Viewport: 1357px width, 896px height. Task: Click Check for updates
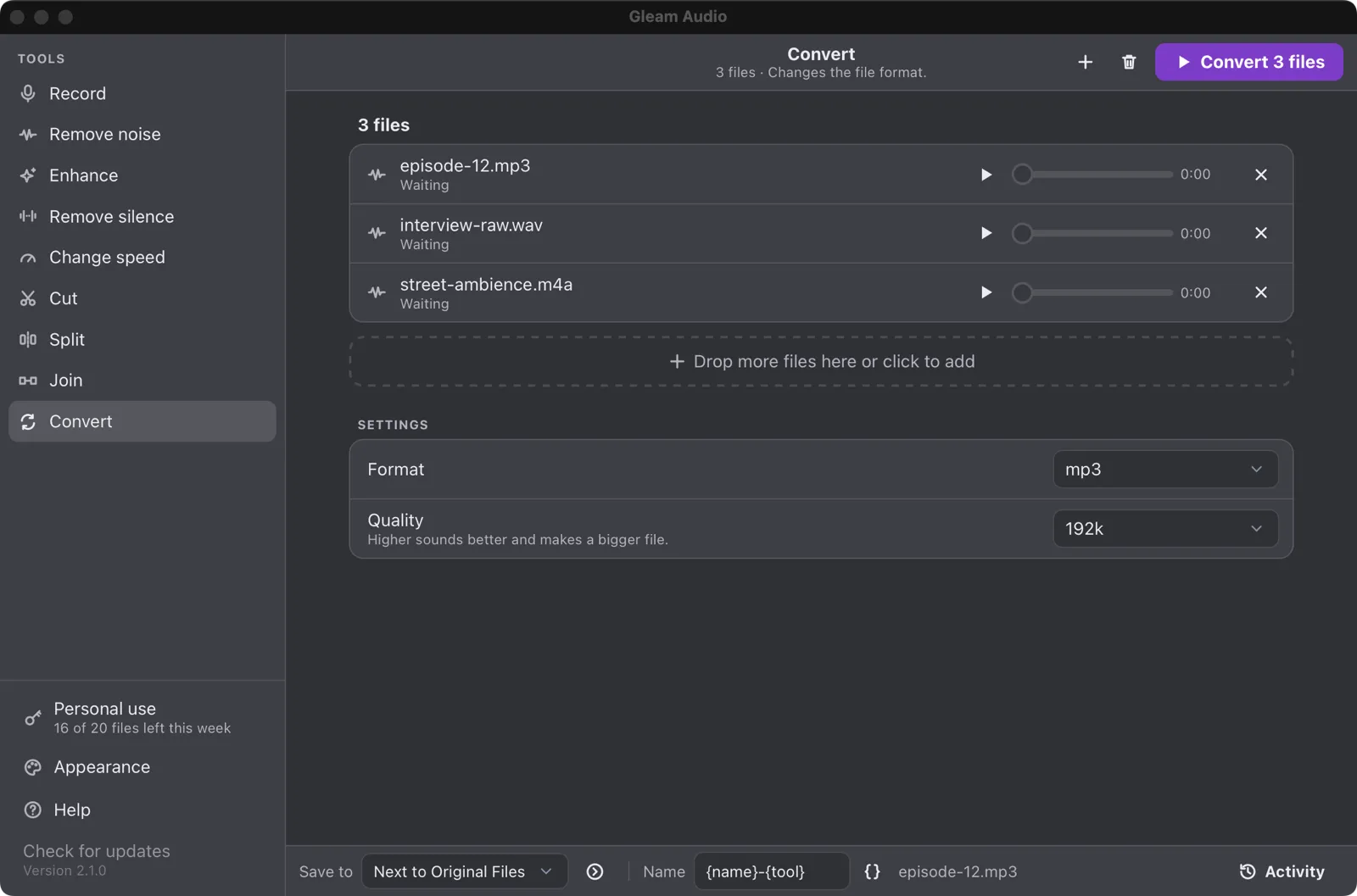point(97,851)
